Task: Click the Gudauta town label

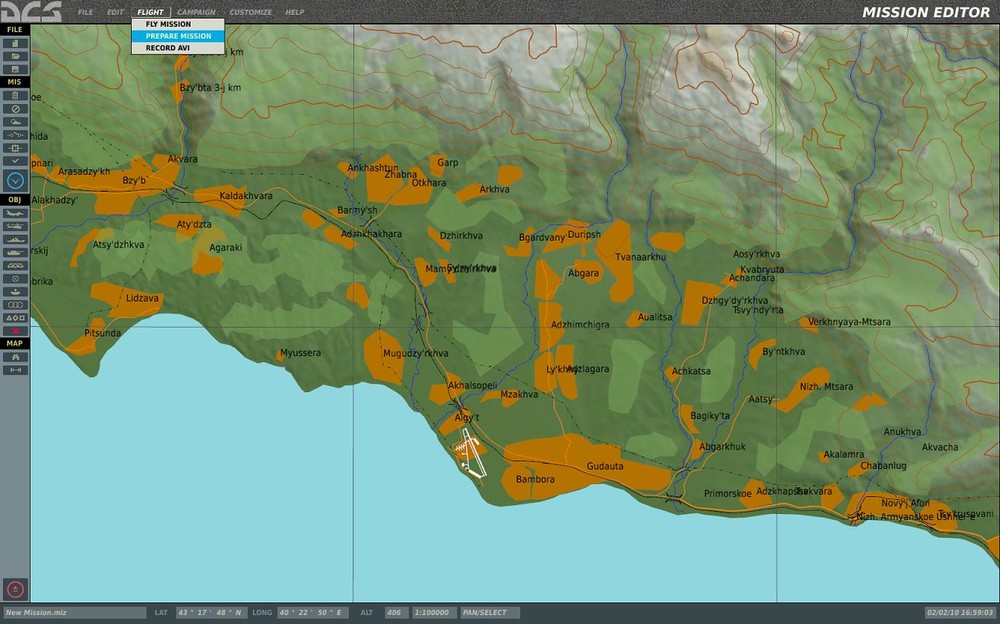Action: pyautogui.click(x=605, y=466)
